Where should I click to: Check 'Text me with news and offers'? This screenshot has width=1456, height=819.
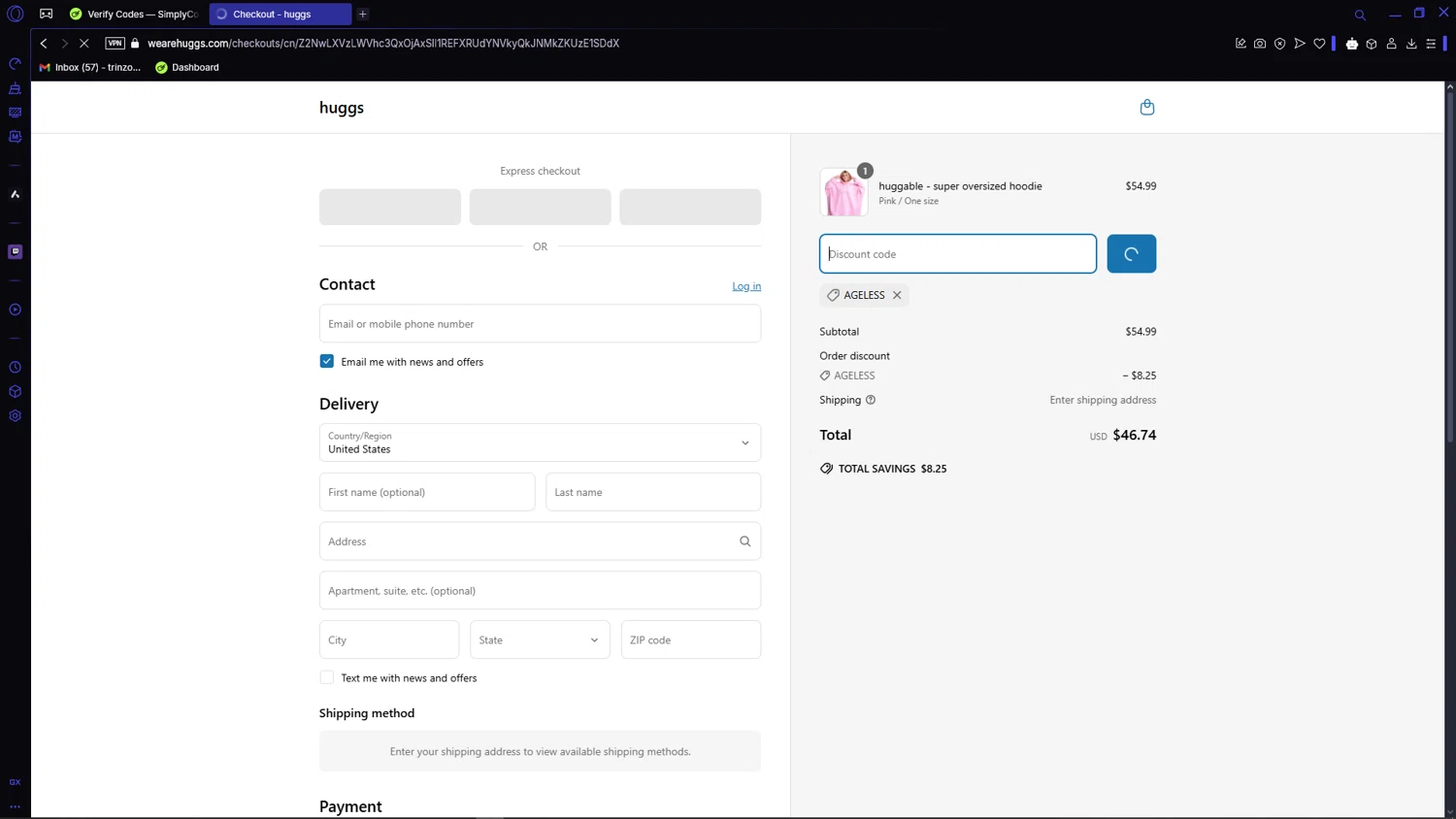(327, 677)
